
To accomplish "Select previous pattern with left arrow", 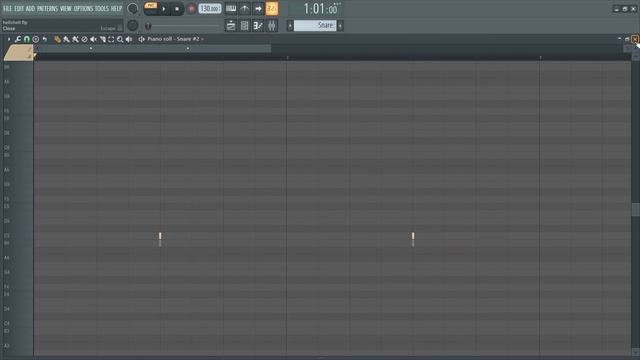I will coord(290,26).
